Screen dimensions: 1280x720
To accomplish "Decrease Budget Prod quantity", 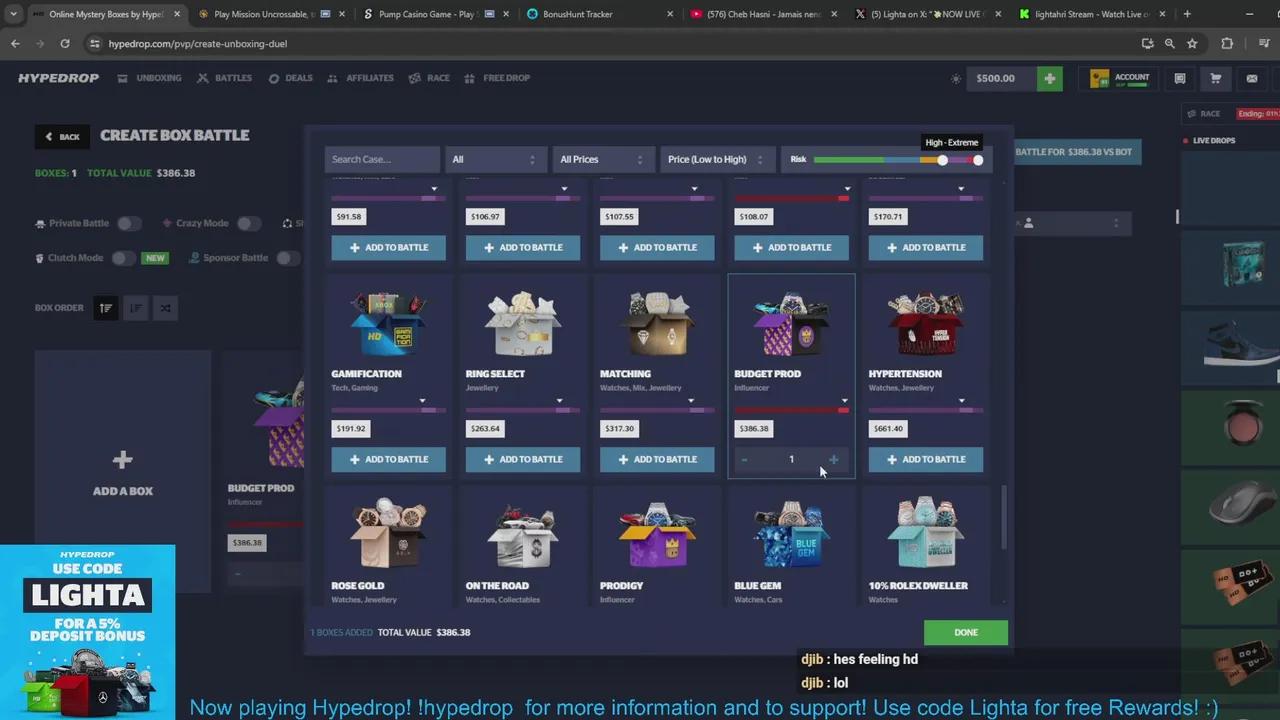I will click(x=744, y=459).
